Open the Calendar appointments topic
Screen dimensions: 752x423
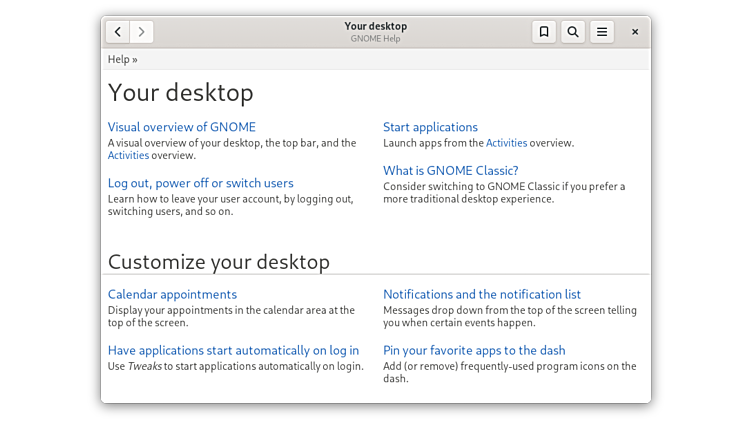pos(172,295)
